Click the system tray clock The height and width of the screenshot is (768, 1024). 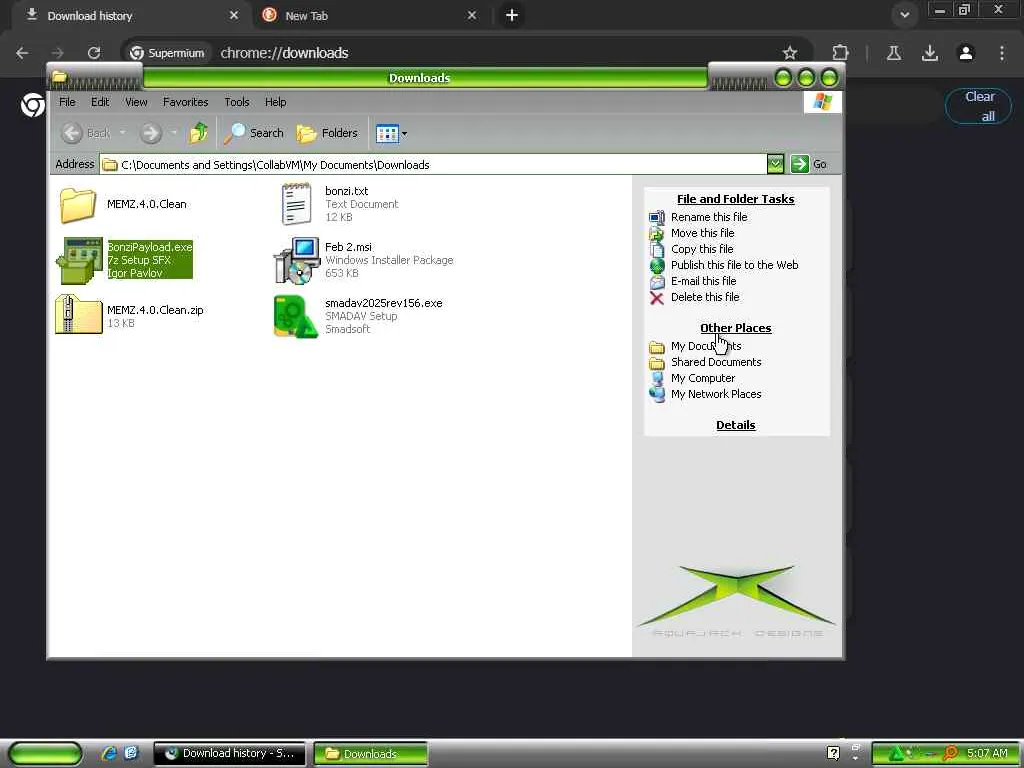(987, 753)
